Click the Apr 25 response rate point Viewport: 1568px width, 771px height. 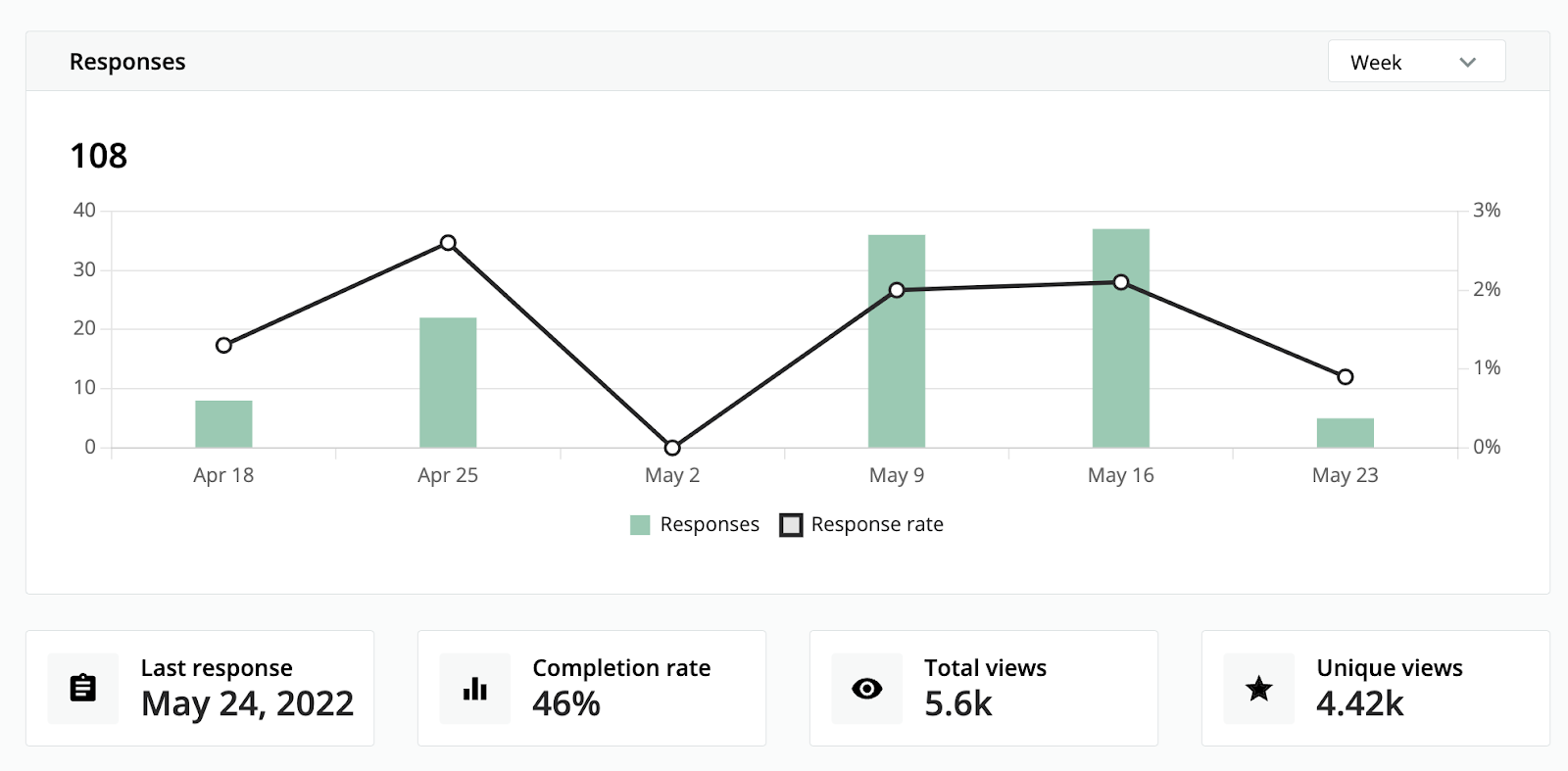448,243
